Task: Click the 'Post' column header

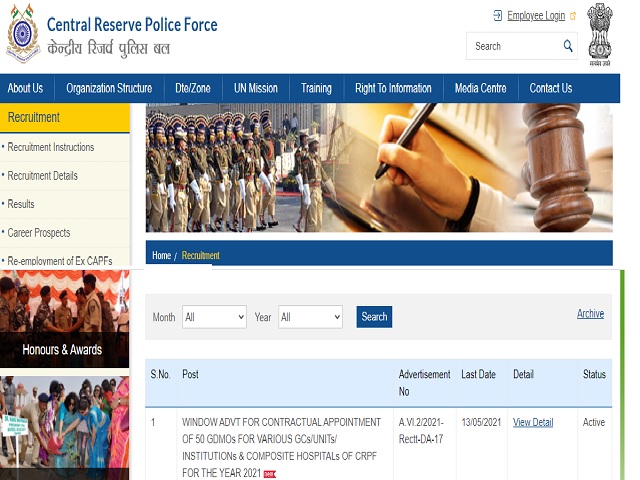Action: 190,374
